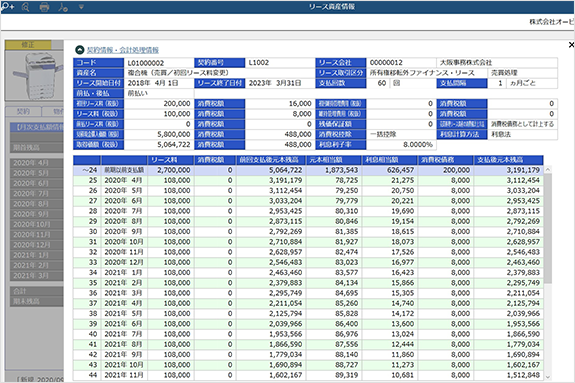Select row 33 for 2020年 12月
This screenshot has width=575, height=383.
click(308, 262)
